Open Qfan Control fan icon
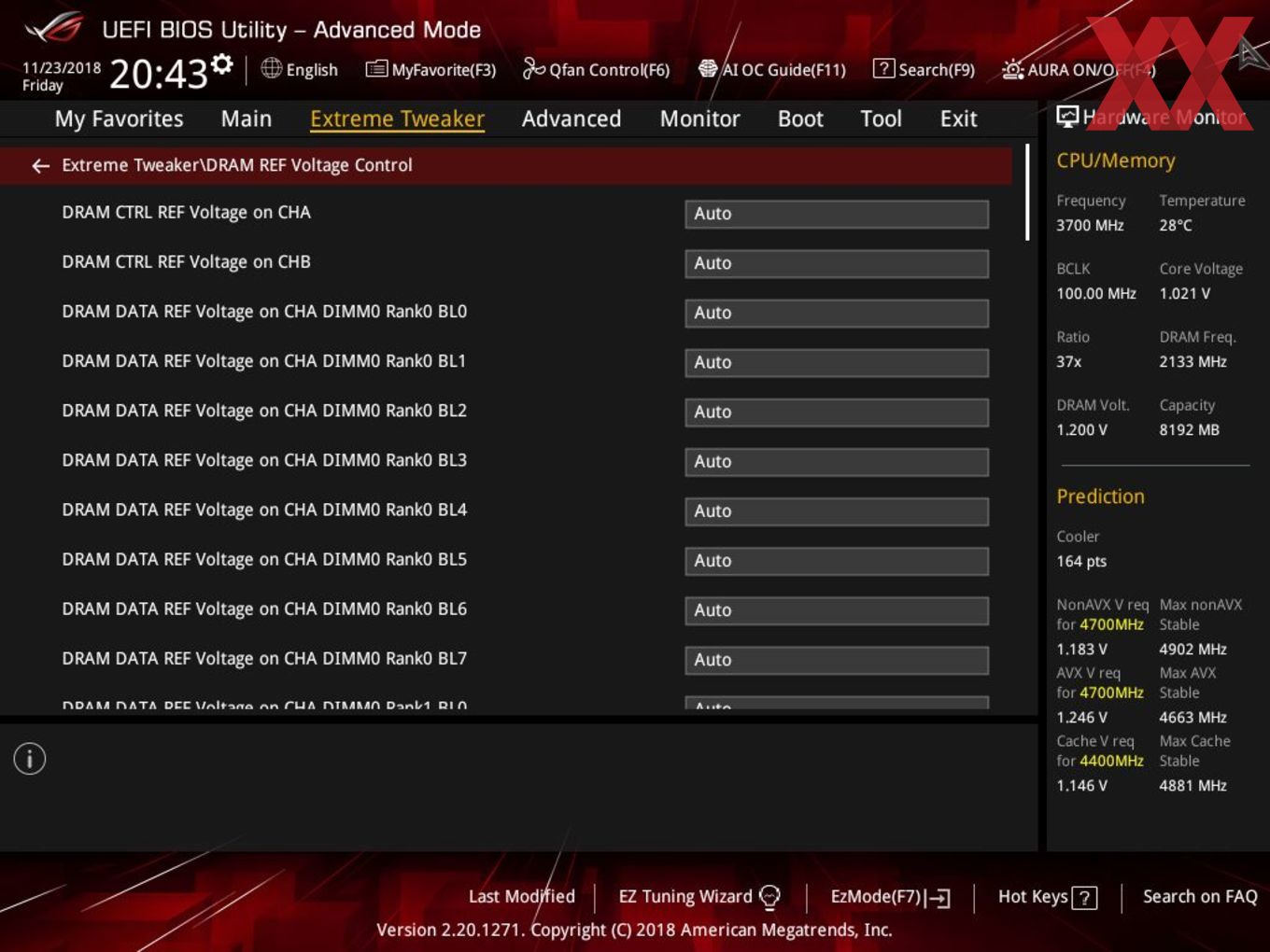The image size is (1270, 952). click(533, 68)
